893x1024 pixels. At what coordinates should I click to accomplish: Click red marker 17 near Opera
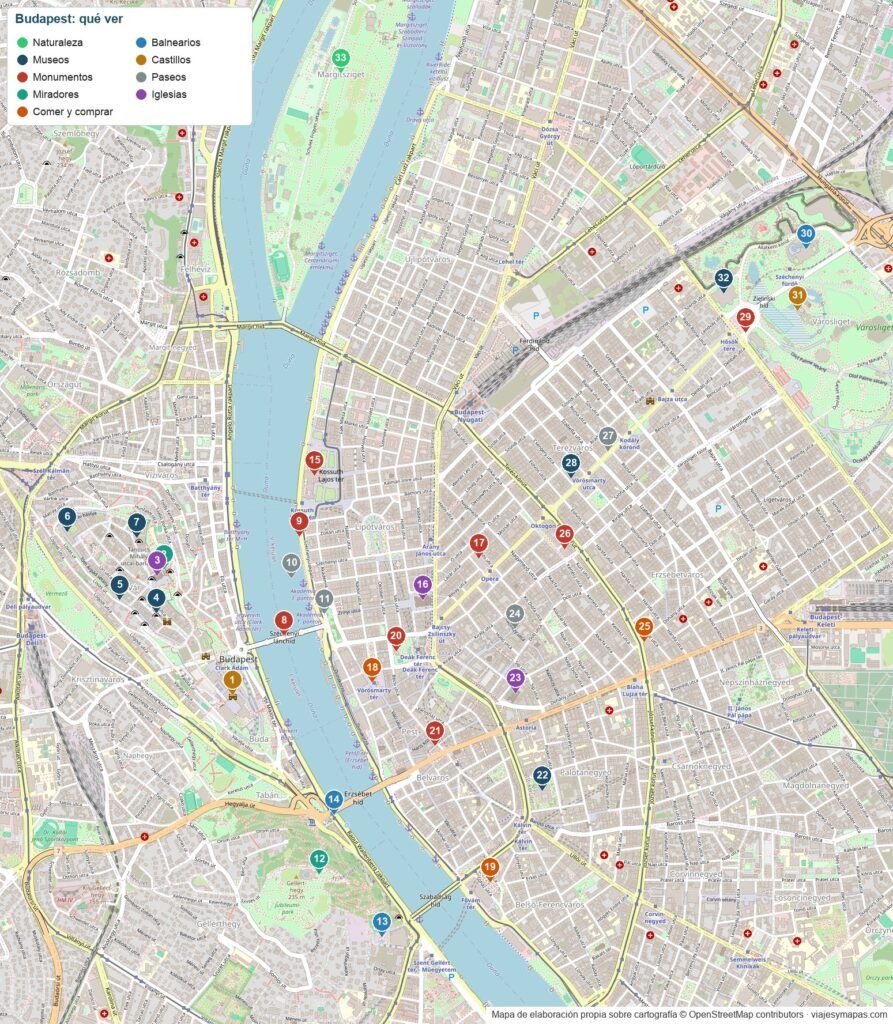[x=478, y=543]
